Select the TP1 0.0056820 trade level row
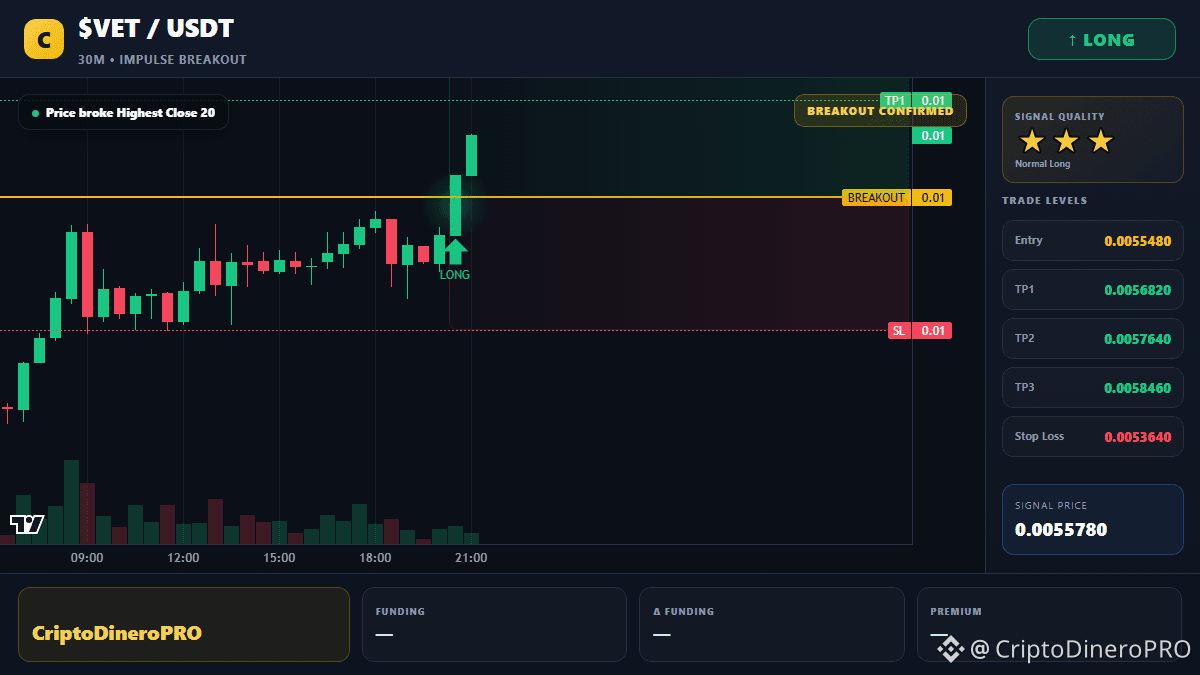The width and height of the screenshot is (1200, 675). [x=1092, y=290]
